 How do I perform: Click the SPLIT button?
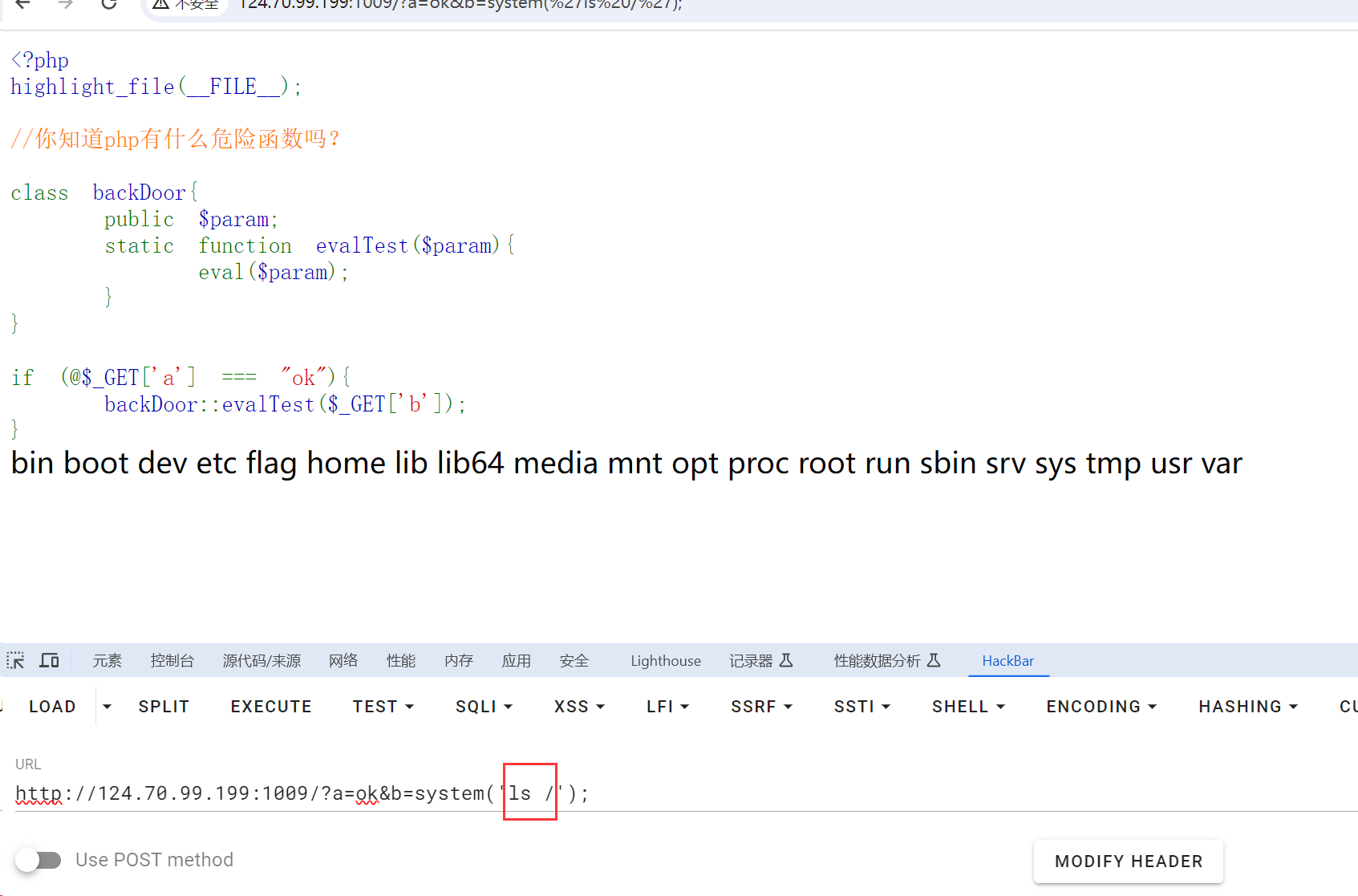[x=164, y=707]
